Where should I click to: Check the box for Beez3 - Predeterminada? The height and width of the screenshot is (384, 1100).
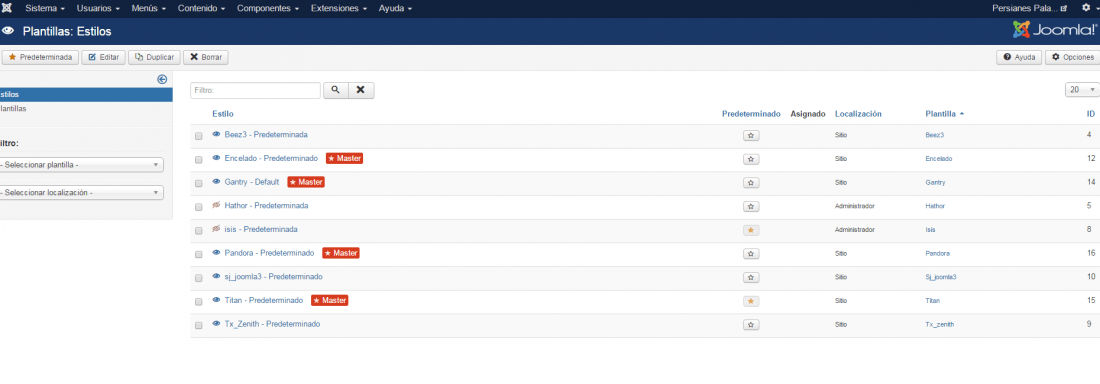(199, 136)
